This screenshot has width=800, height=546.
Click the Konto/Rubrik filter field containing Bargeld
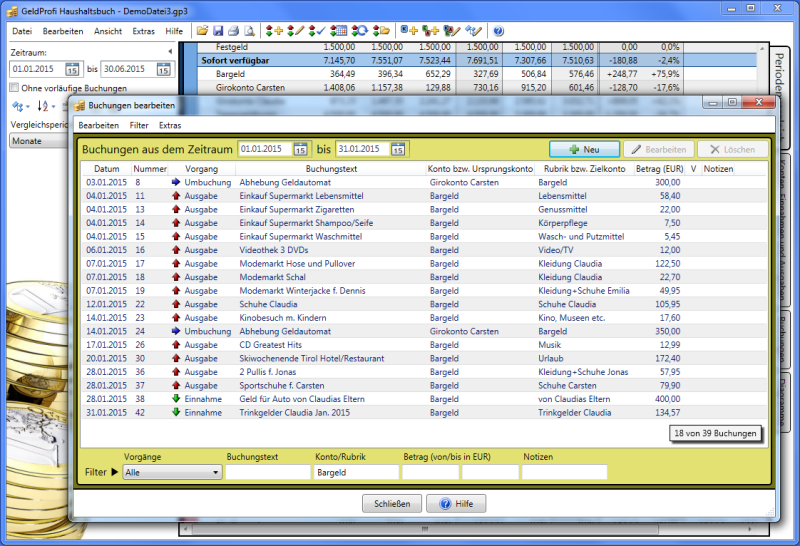tap(356, 472)
